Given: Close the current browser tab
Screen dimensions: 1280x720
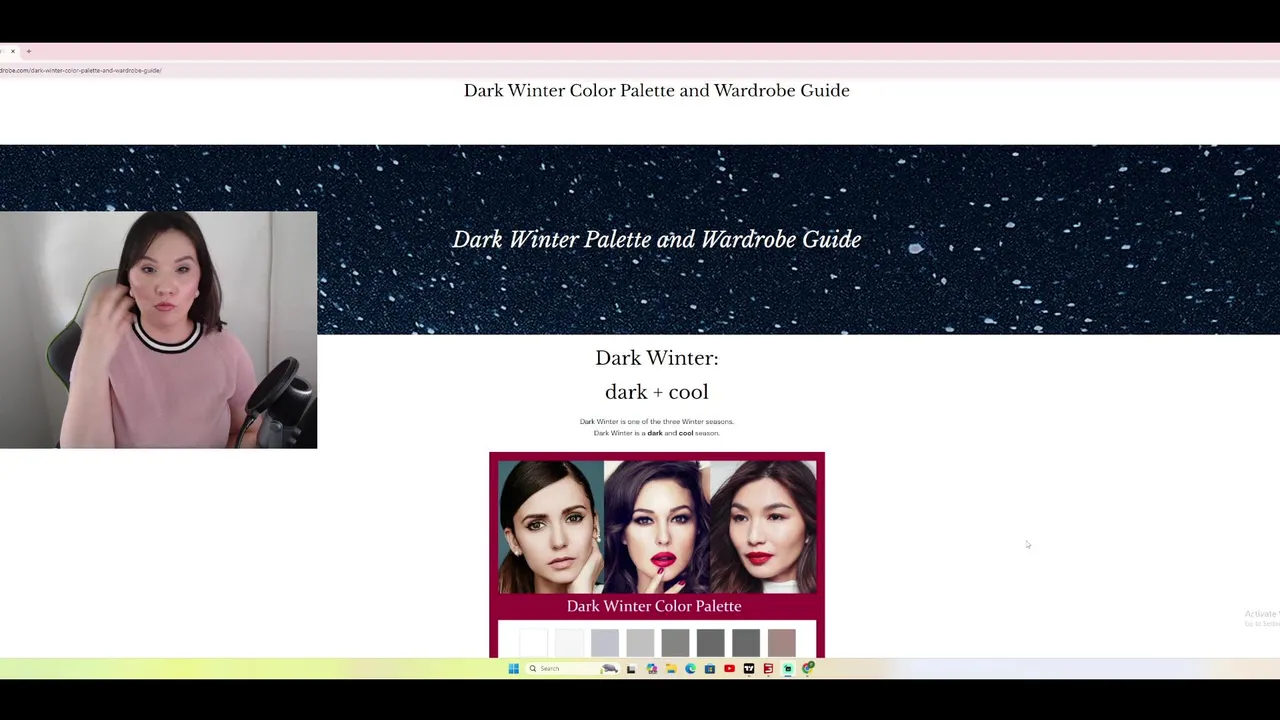Looking at the screenshot, I should click(13, 51).
